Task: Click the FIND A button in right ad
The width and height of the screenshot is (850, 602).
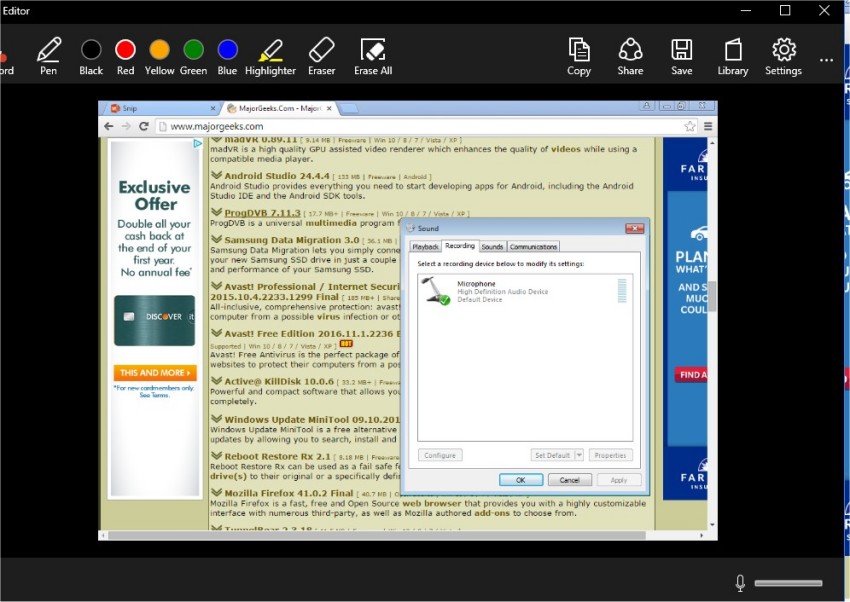Action: 691,374
